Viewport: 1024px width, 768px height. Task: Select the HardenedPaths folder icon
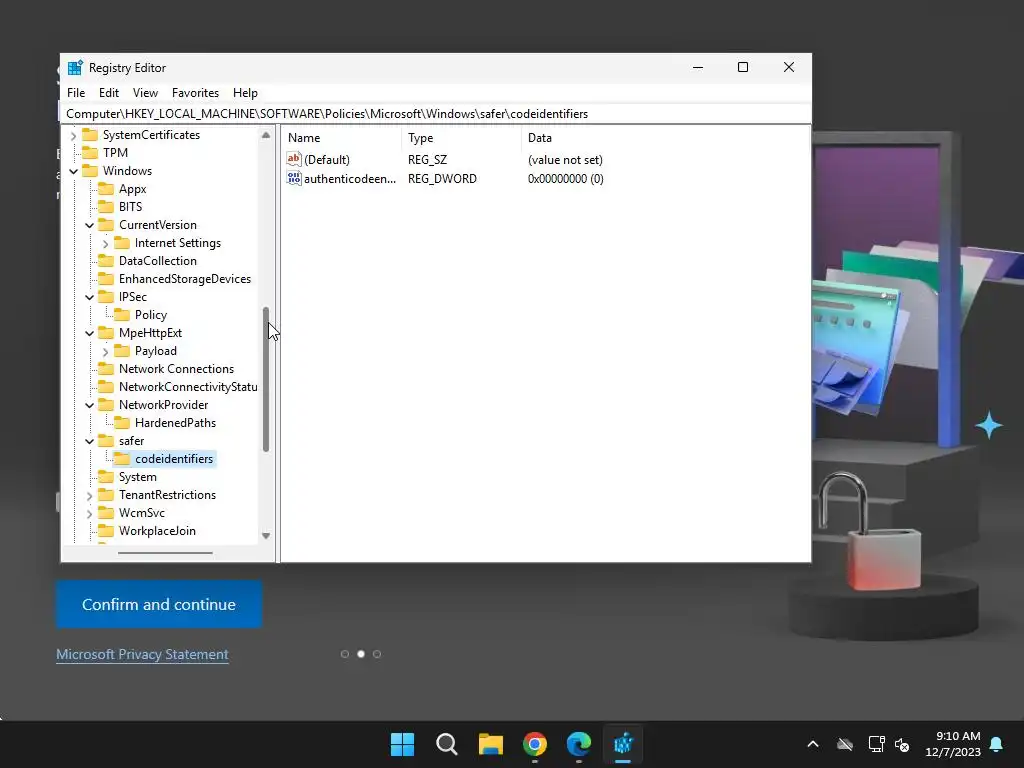tap(122, 423)
